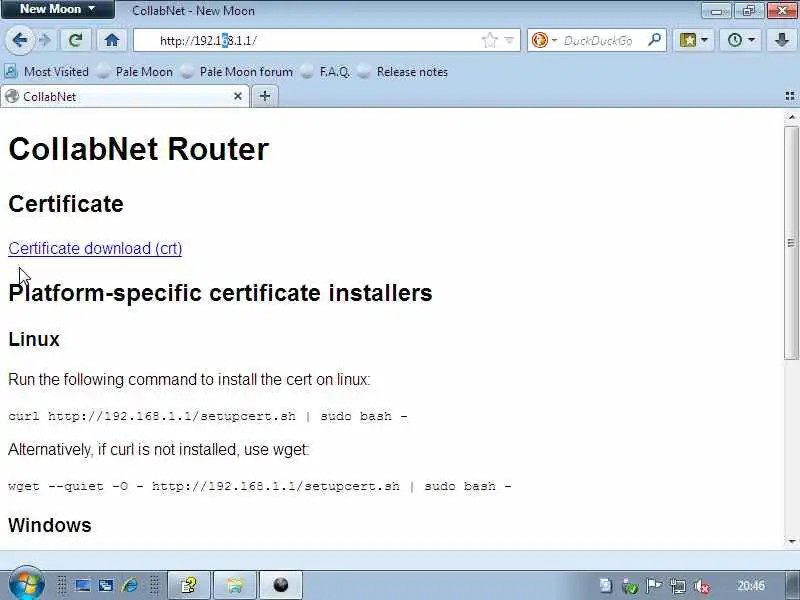Open the Pale Moon forum bookmark
The width and height of the screenshot is (800, 600).
point(237,72)
